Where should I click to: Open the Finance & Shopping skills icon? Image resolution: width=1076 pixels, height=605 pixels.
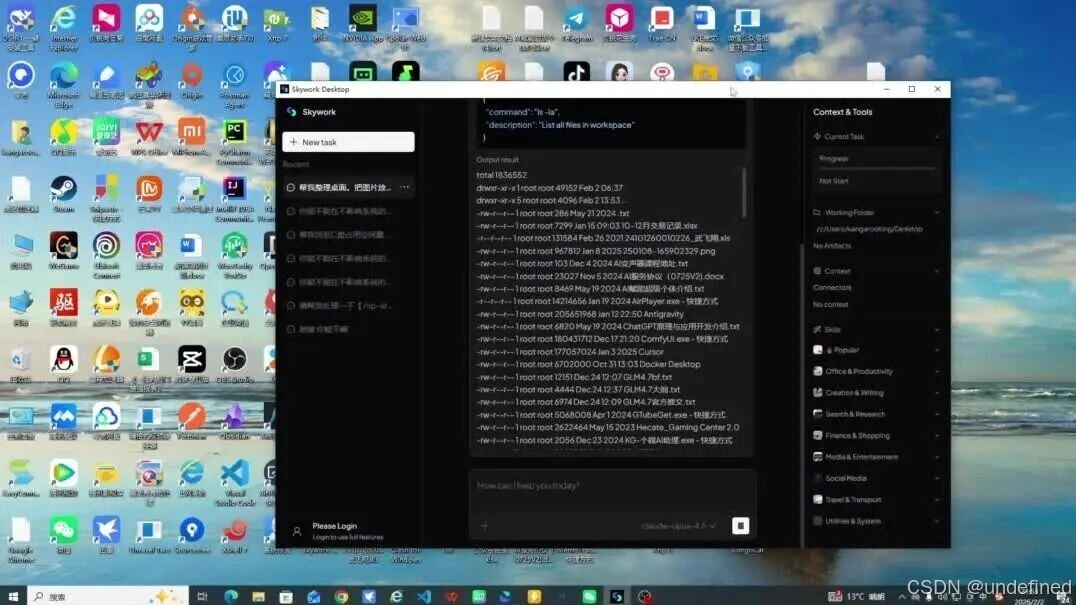point(817,436)
